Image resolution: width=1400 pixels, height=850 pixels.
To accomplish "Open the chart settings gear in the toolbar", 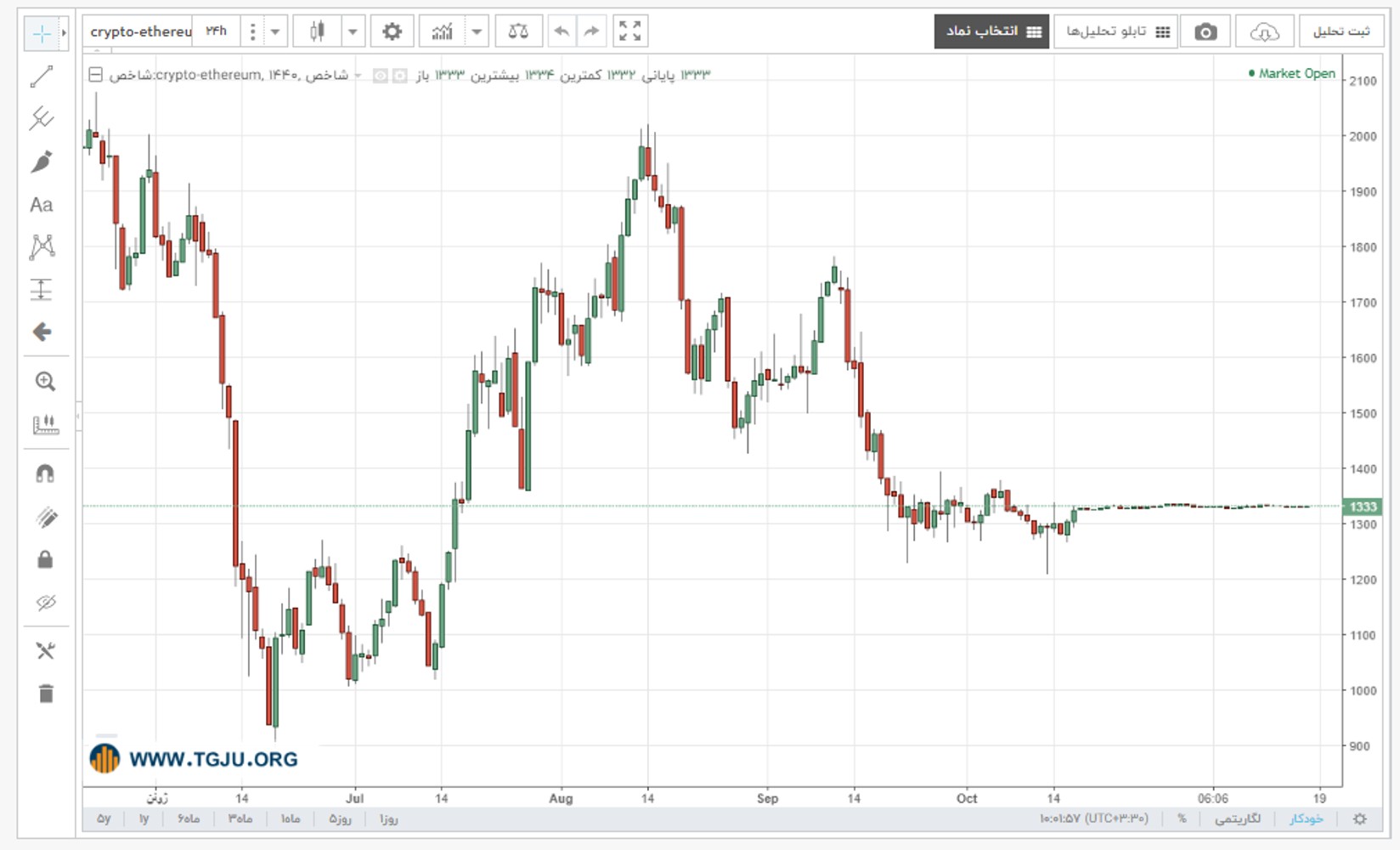I will click(392, 31).
